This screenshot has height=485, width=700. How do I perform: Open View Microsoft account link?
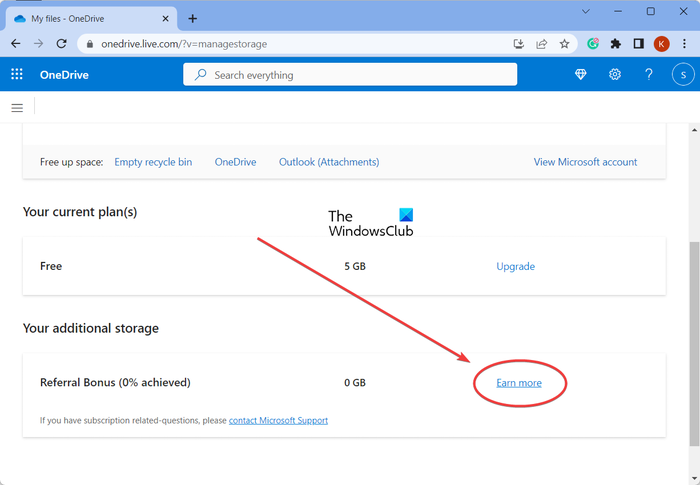(585, 162)
